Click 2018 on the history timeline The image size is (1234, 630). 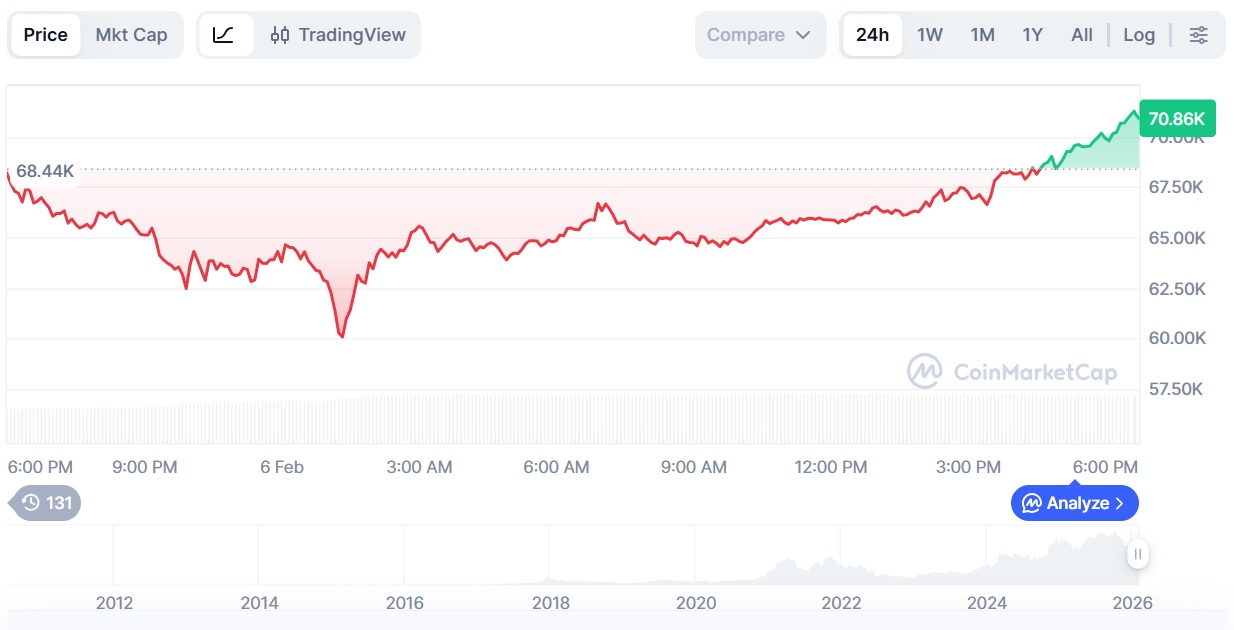coord(551,602)
